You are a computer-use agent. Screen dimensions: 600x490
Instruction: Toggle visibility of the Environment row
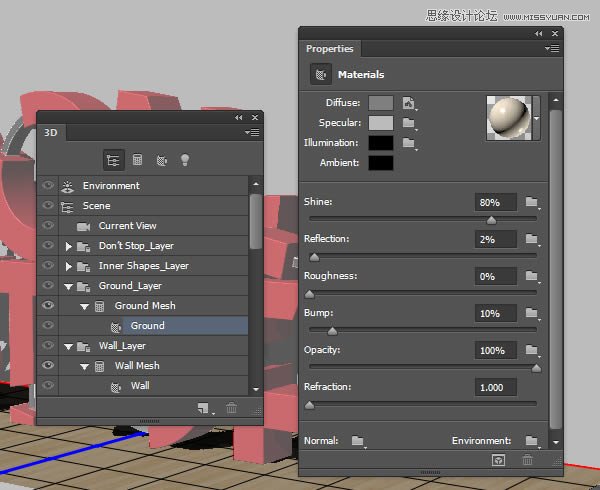pos(48,186)
